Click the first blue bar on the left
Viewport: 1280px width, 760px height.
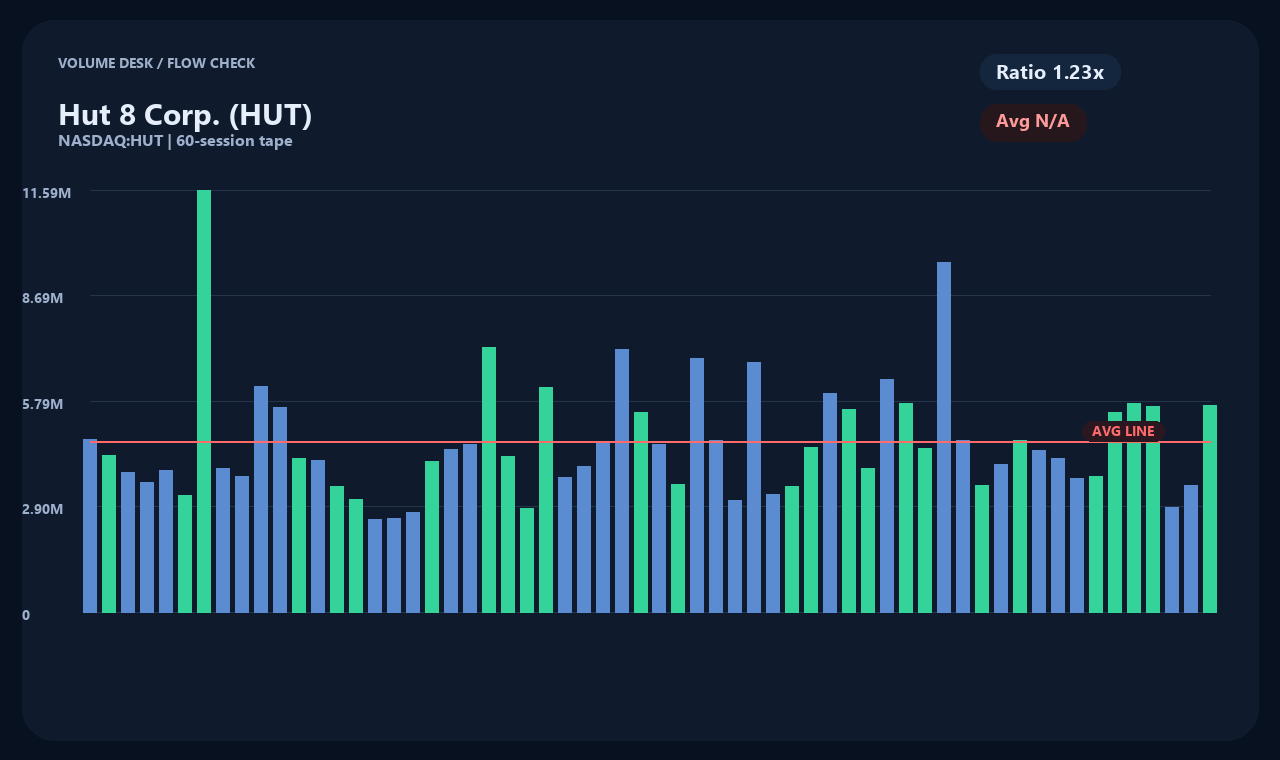[90, 526]
